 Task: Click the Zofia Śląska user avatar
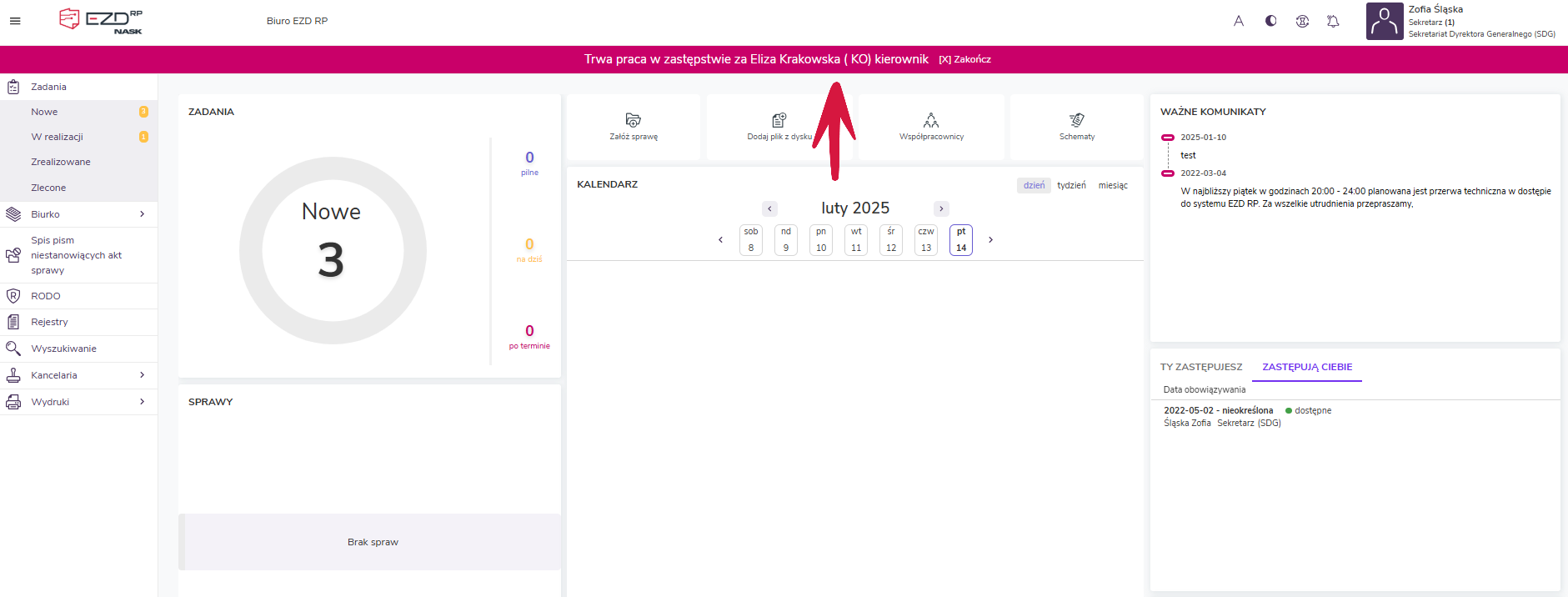[1385, 22]
